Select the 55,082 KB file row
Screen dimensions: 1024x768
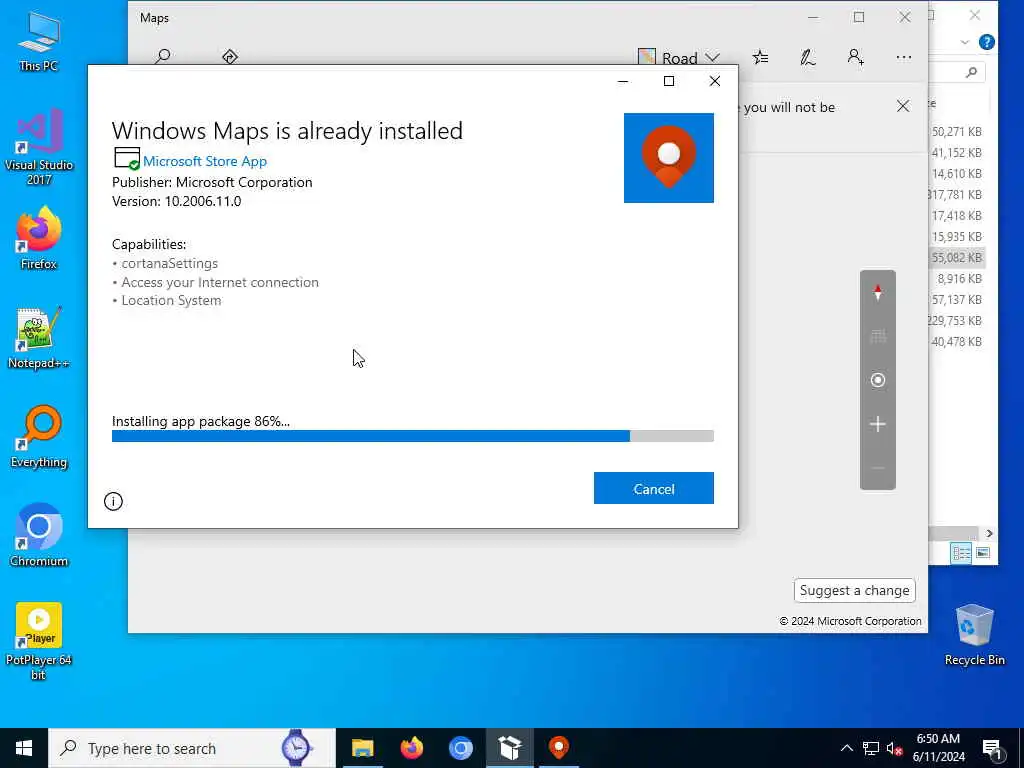coord(957,257)
